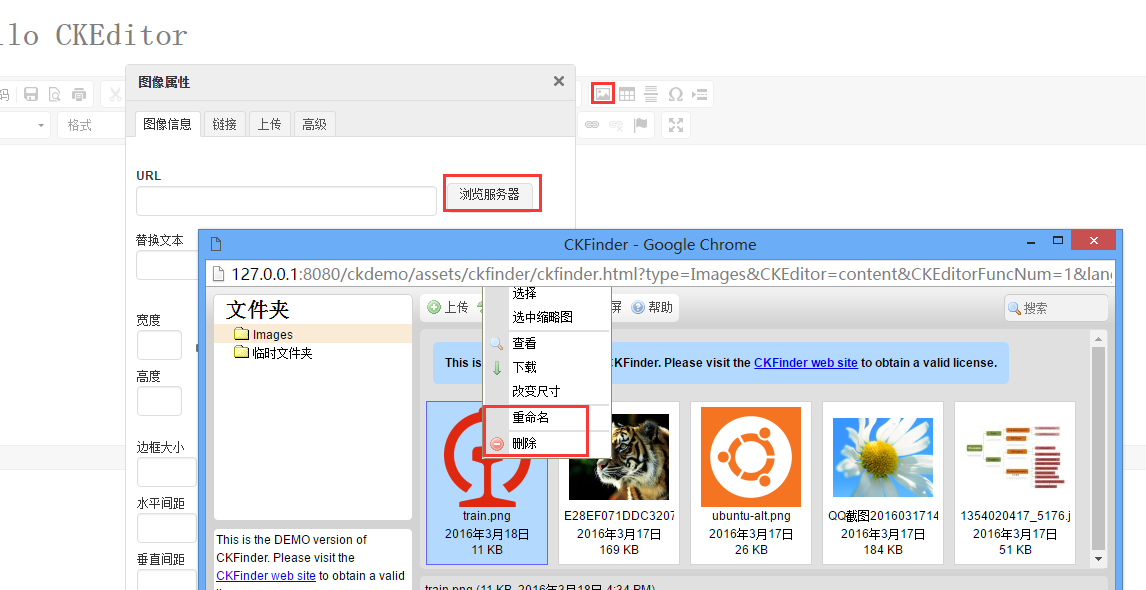This screenshot has height=590, width=1146.
Task: Switch to the 高级 tab
Action: point(314,124)
